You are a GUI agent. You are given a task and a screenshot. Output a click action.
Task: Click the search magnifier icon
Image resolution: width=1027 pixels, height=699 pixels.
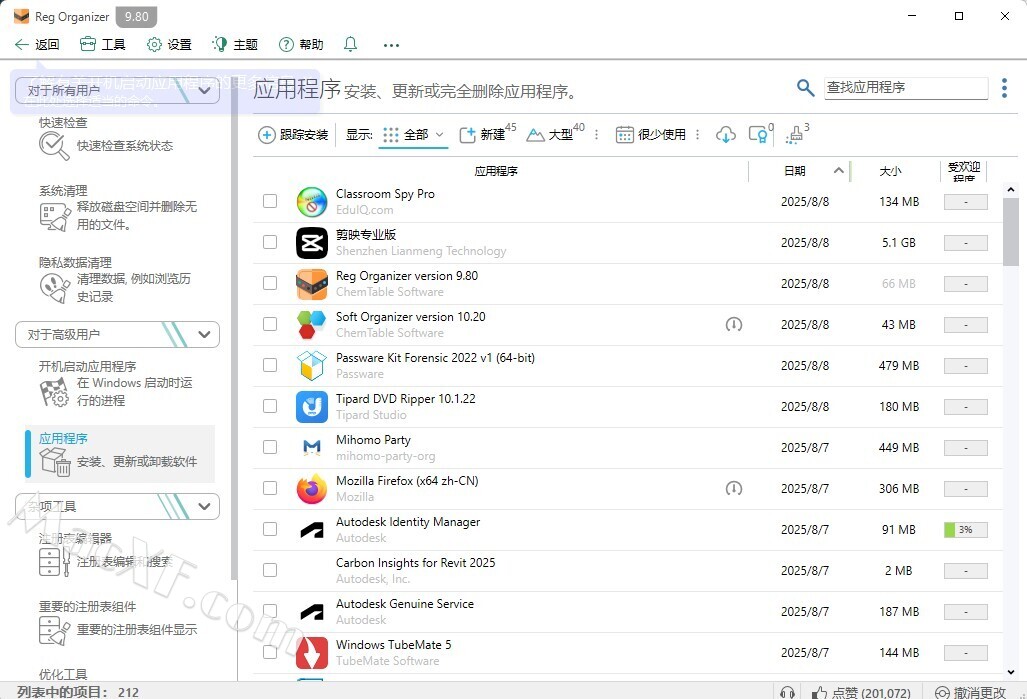pyautogui.click(x=805, y=87)
